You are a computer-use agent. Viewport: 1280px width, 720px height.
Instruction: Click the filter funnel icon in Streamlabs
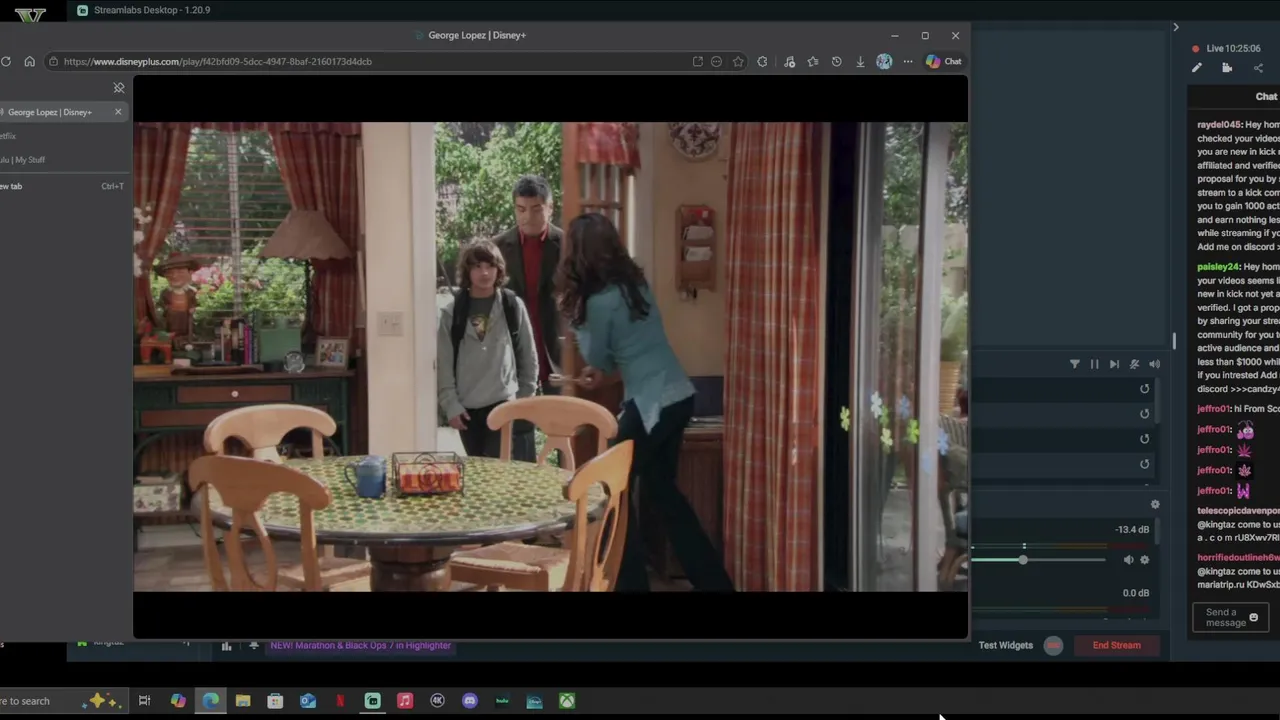[1075, 364]
